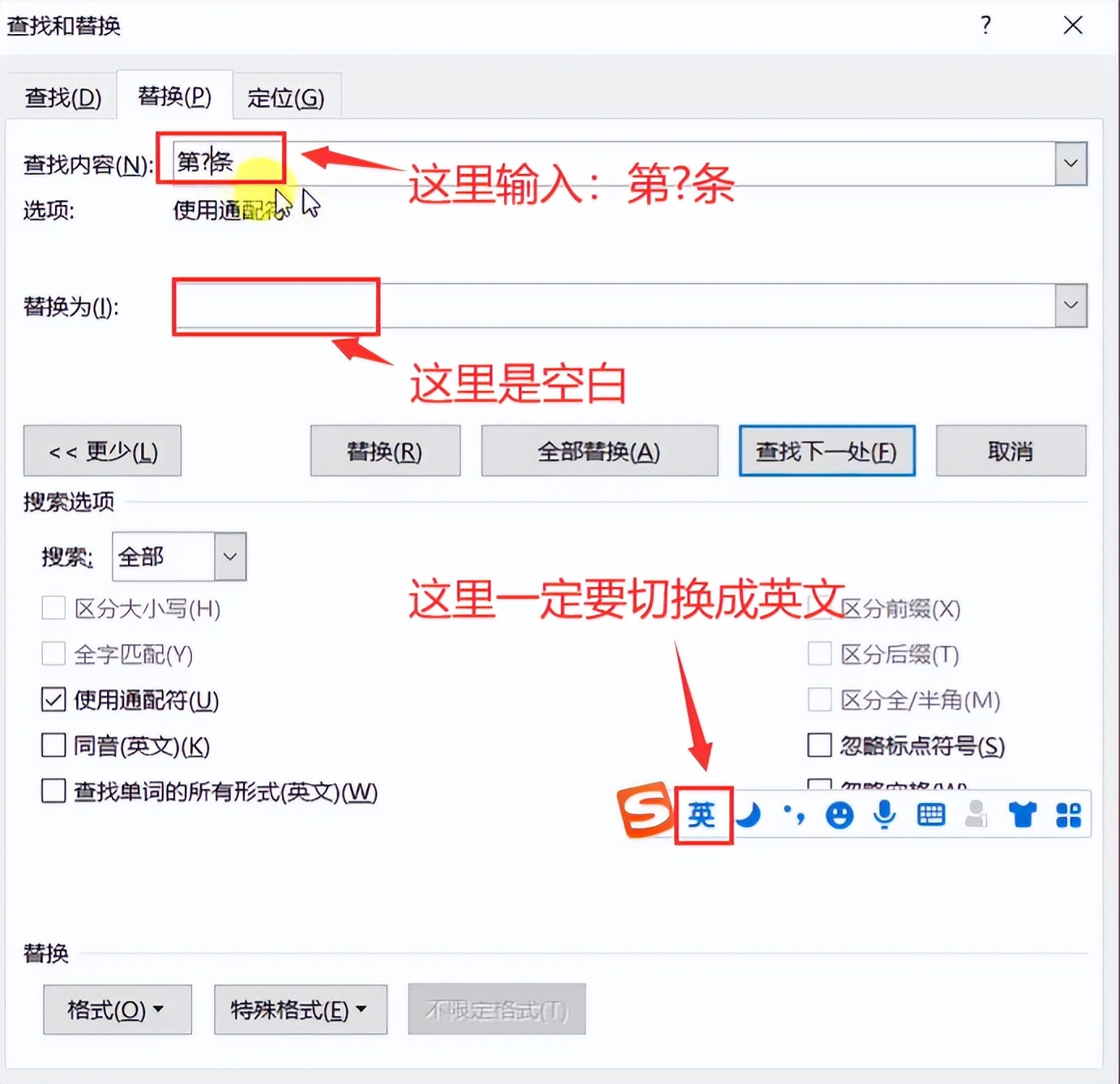Image resolution: width=1120 pixels, height=1084 pixels.
Task: Expand the 替换为 history dropdown arrow
Action: [1071, 305]
